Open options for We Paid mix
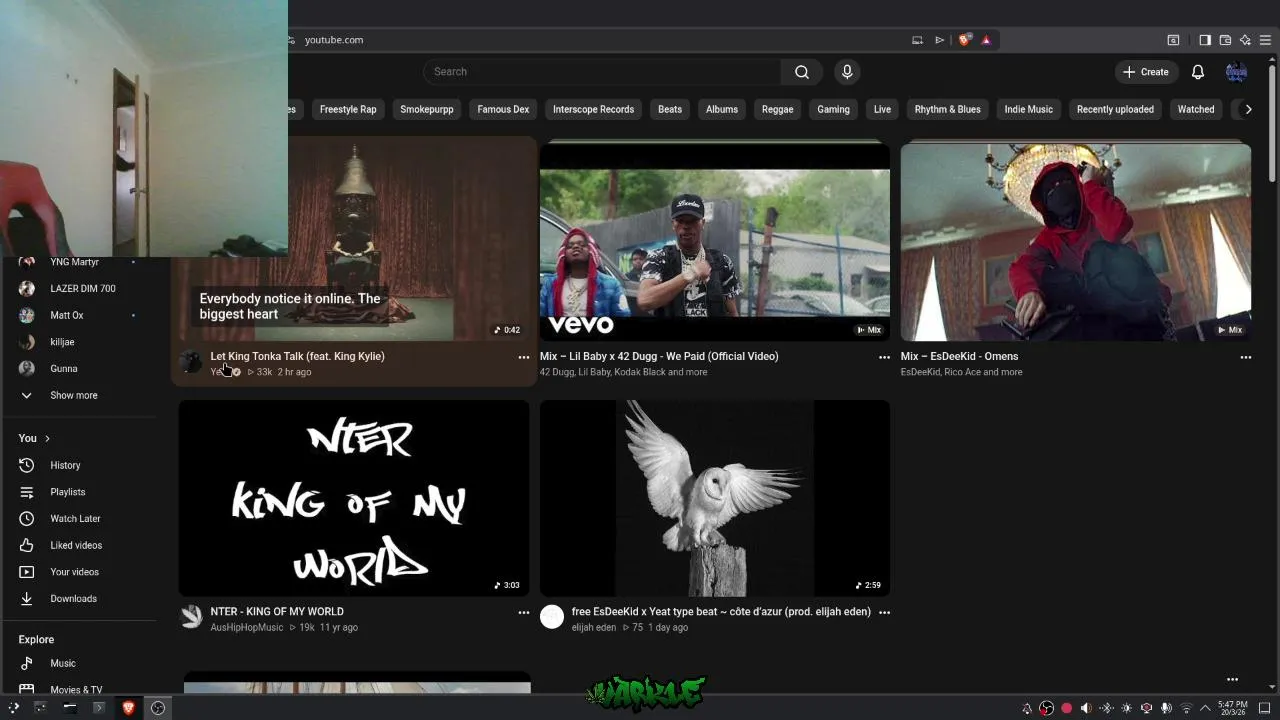The height and width of the screenshot is (720, 1280). (x=884, y=357)
